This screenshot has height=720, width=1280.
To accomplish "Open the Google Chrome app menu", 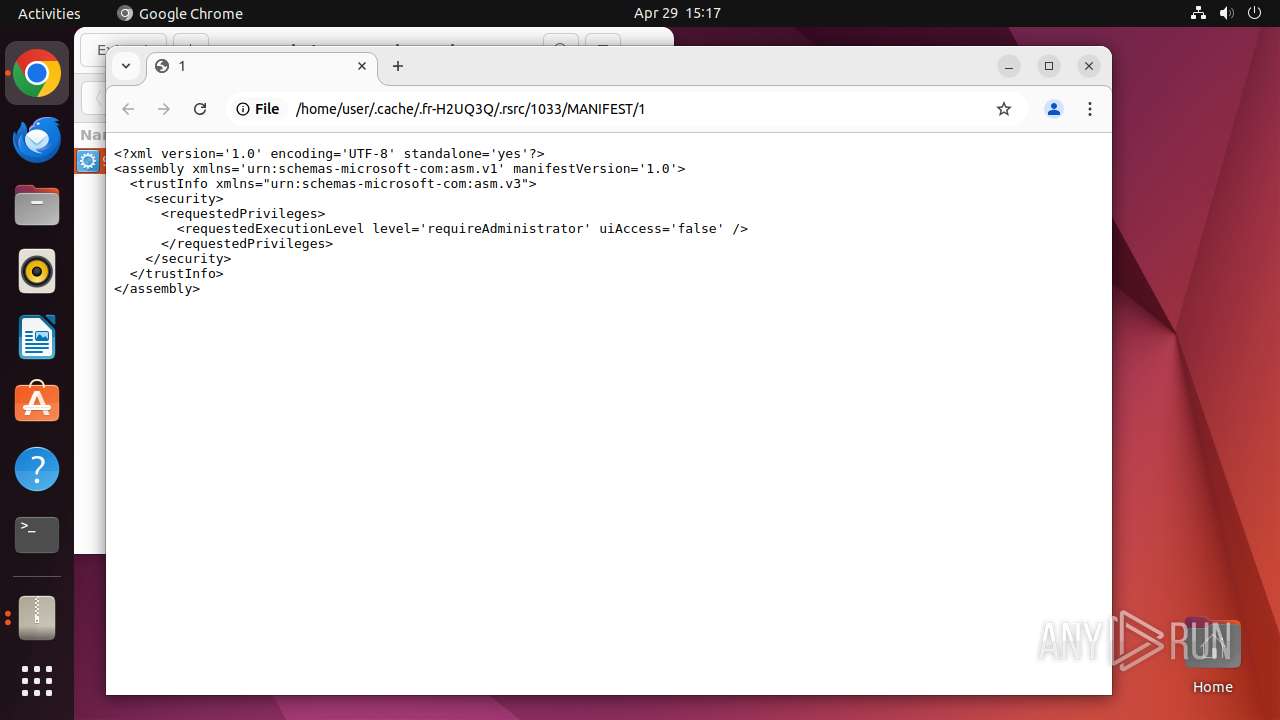I will (180, 13).
